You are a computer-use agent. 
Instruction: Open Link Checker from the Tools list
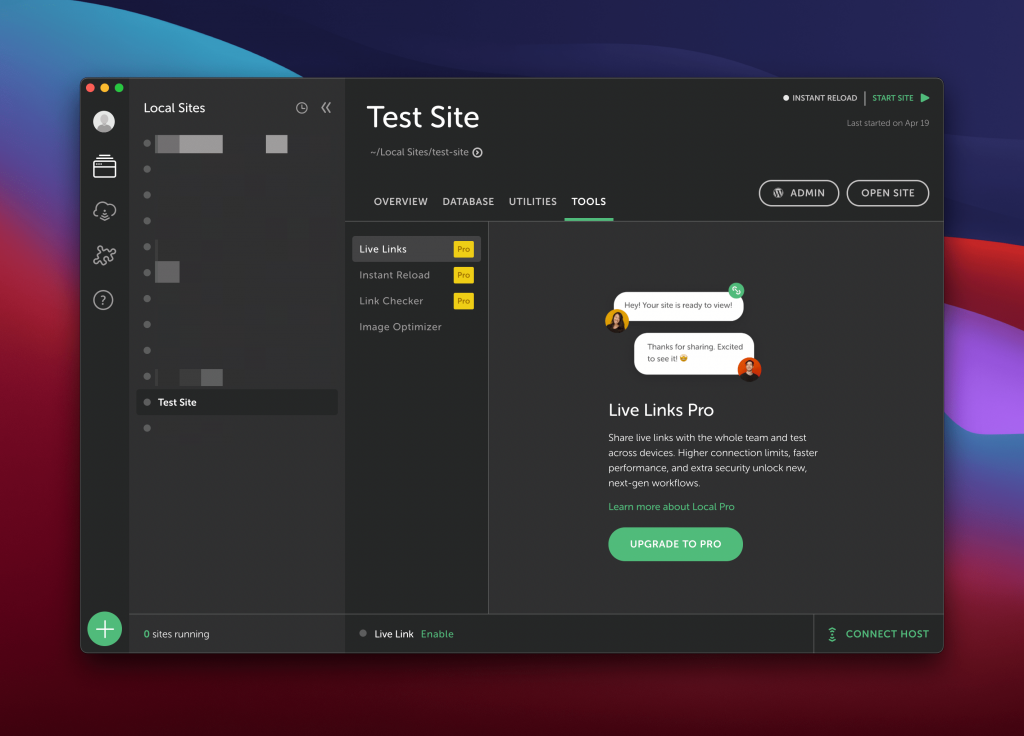click(x=391, y=300)
